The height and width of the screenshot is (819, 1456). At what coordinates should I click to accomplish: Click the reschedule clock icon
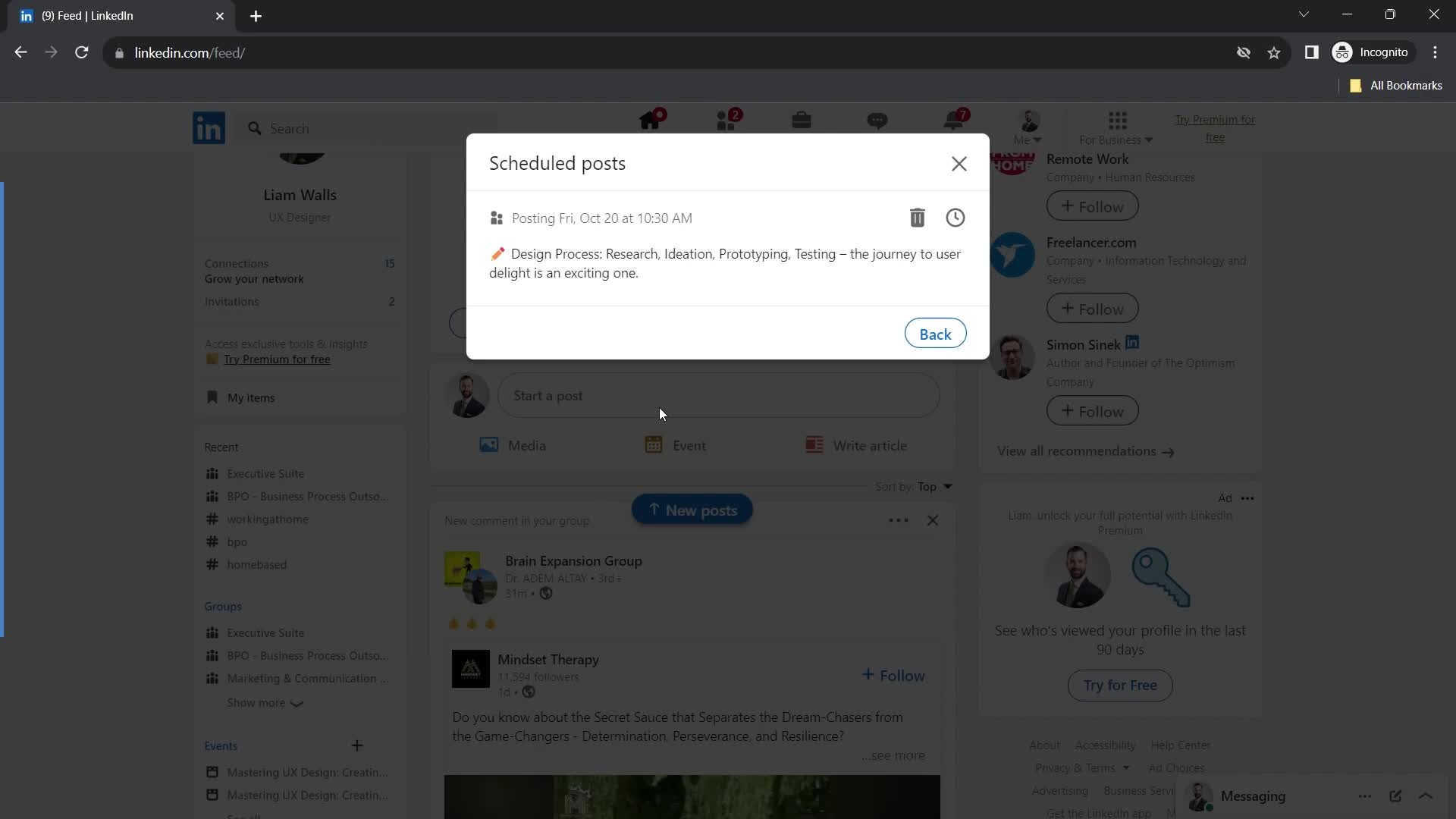coord(955,218)
